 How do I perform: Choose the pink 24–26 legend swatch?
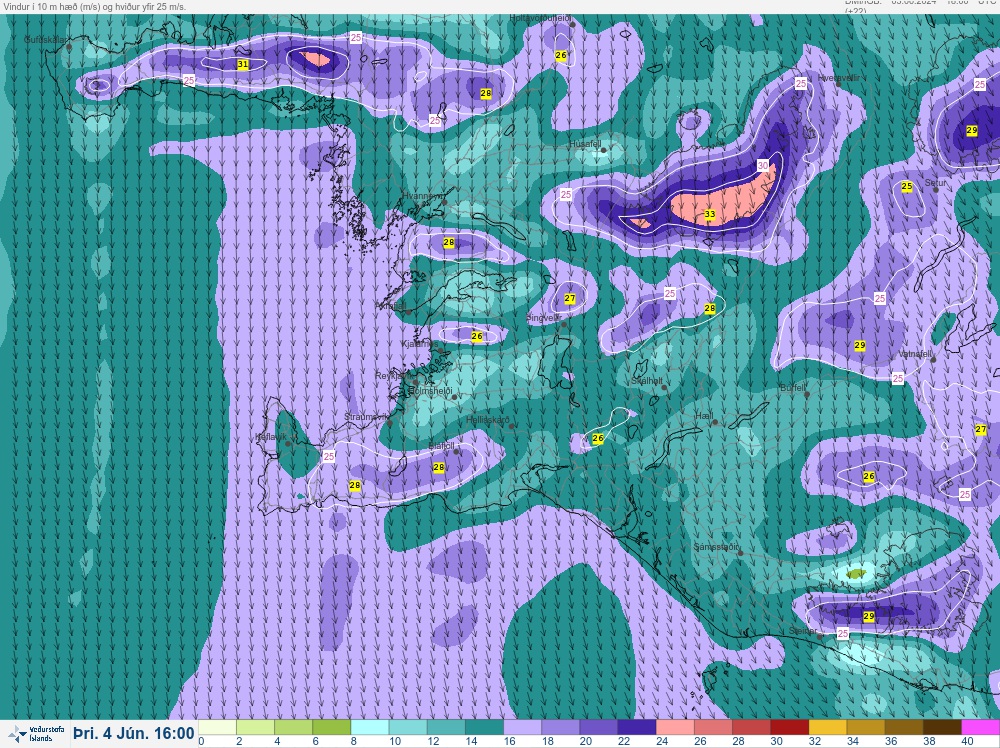(675, 728)
